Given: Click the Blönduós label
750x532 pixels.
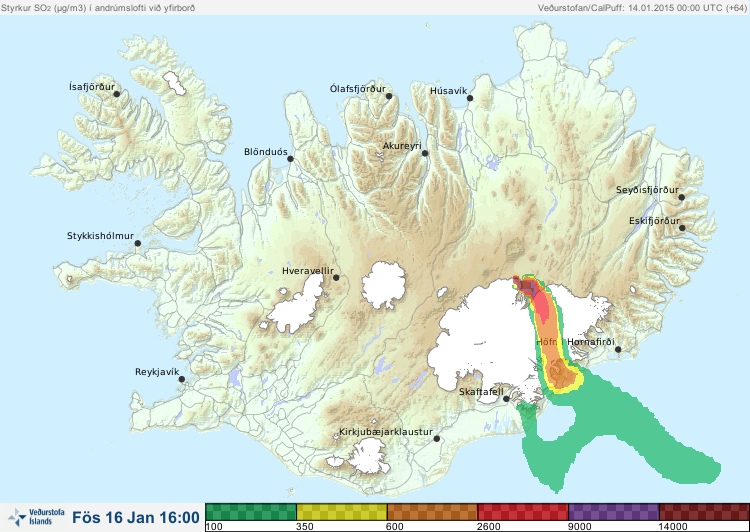Looking at the screenshot, I should pos(266,152).
